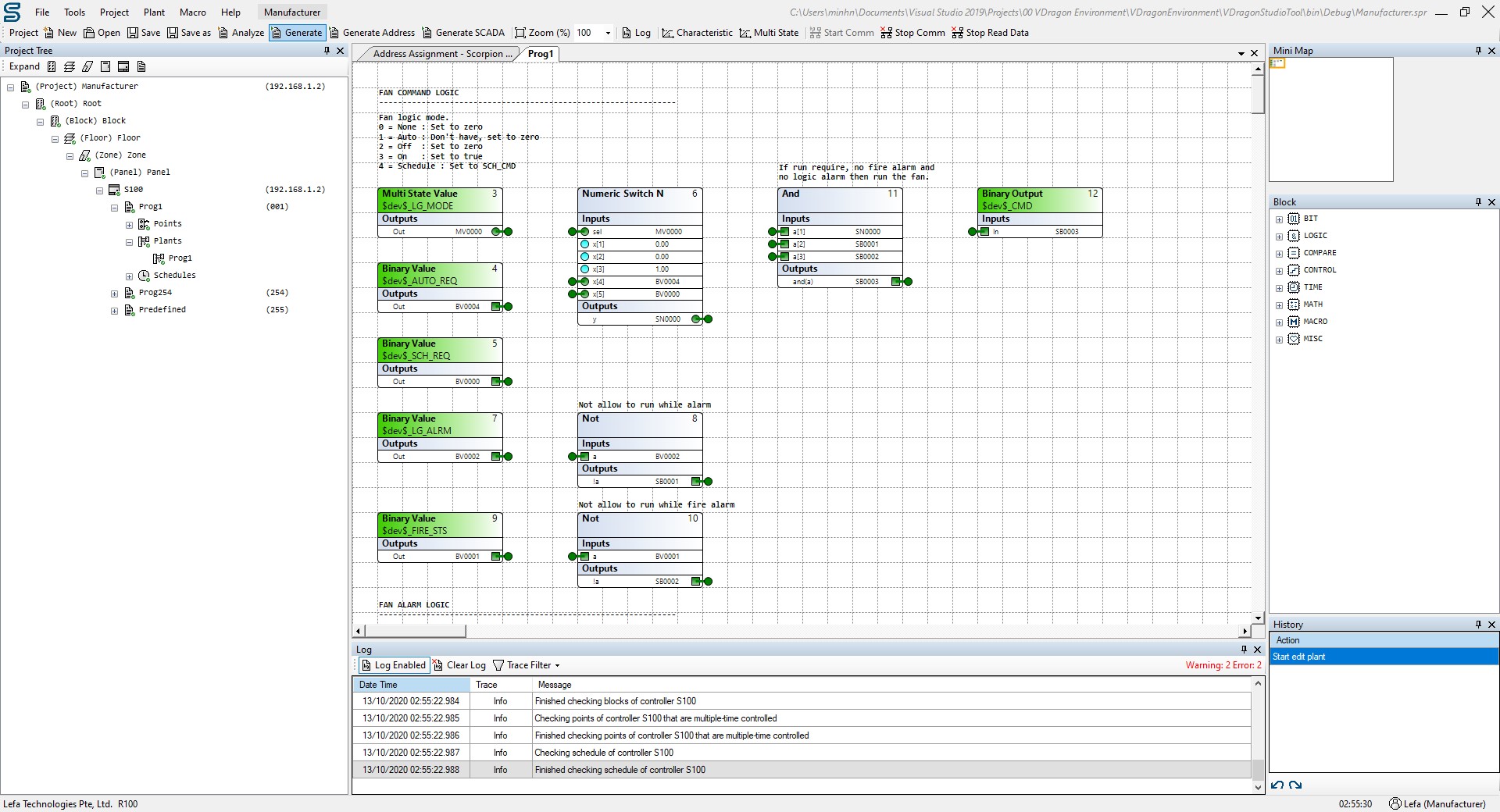Expand the LOGIC block category
This screenshot has height=812, width=1500.
[1280, 236]
